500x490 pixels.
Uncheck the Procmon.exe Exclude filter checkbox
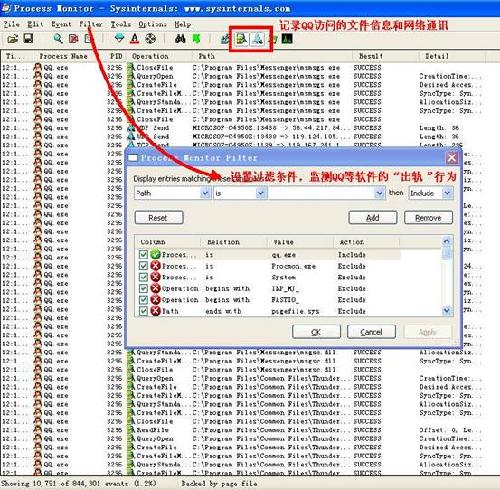(143, 266)
